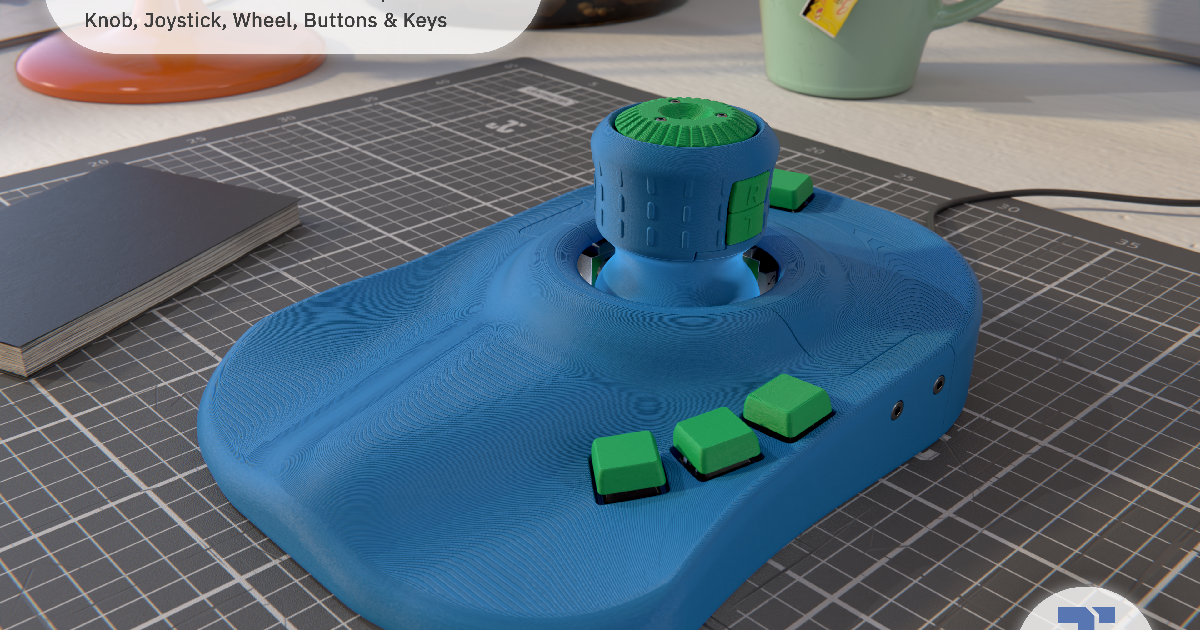This screenshot has width=1200, height=630.
Task: Select the leftmost green keycap on the base
Action: 630,465
